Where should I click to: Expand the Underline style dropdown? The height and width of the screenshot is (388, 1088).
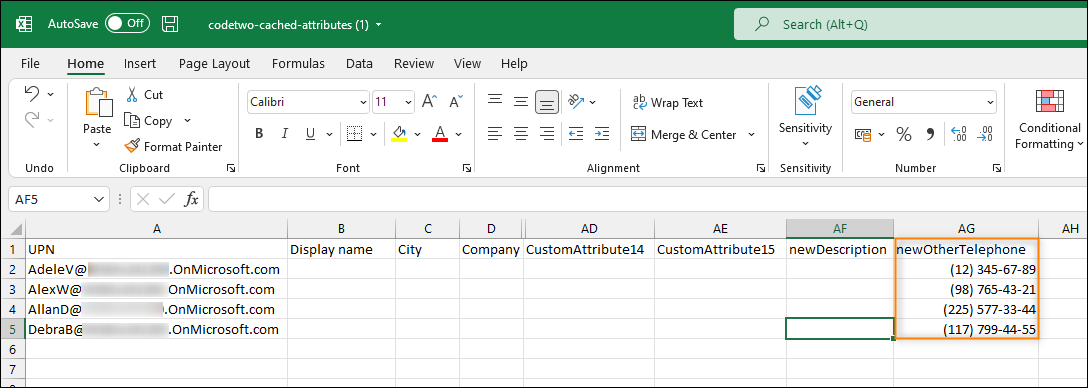click(x=329, y=134)
